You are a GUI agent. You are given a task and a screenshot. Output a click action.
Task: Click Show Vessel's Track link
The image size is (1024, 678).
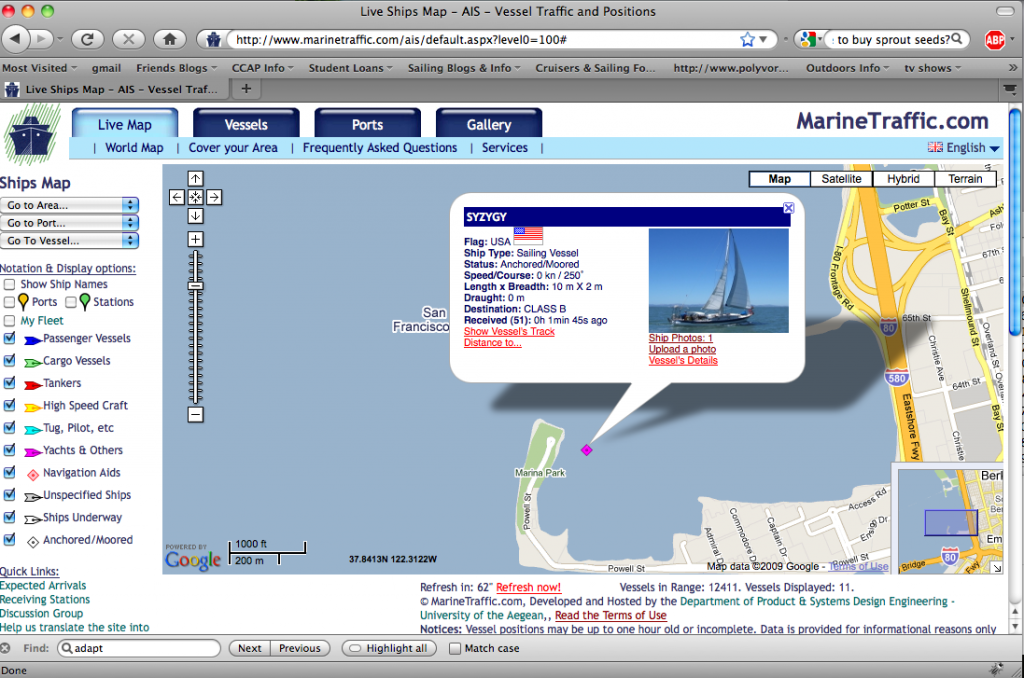[509, 331]
